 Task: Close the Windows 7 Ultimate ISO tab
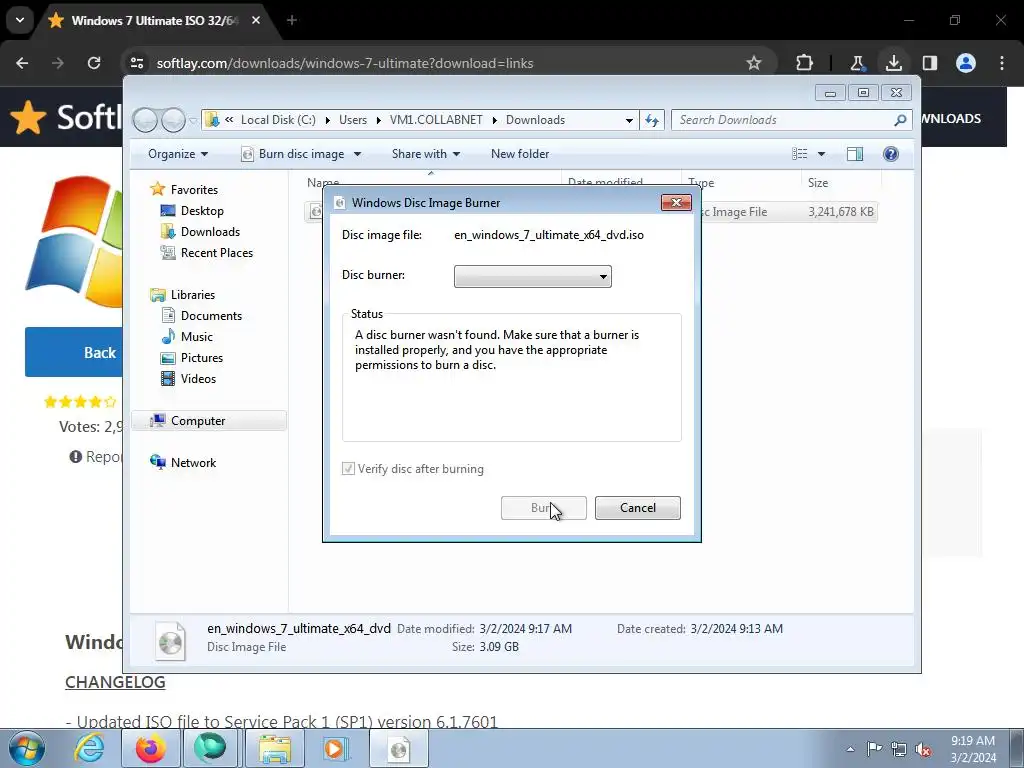[x=256, y=20]
